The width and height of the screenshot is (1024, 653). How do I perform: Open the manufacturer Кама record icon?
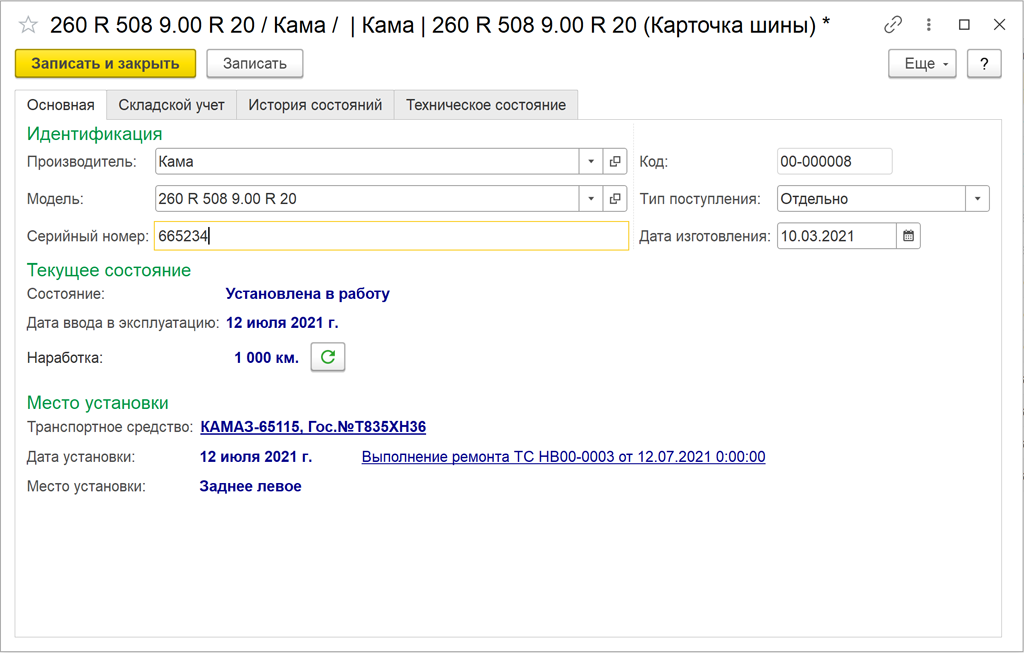tap(616, 161)
